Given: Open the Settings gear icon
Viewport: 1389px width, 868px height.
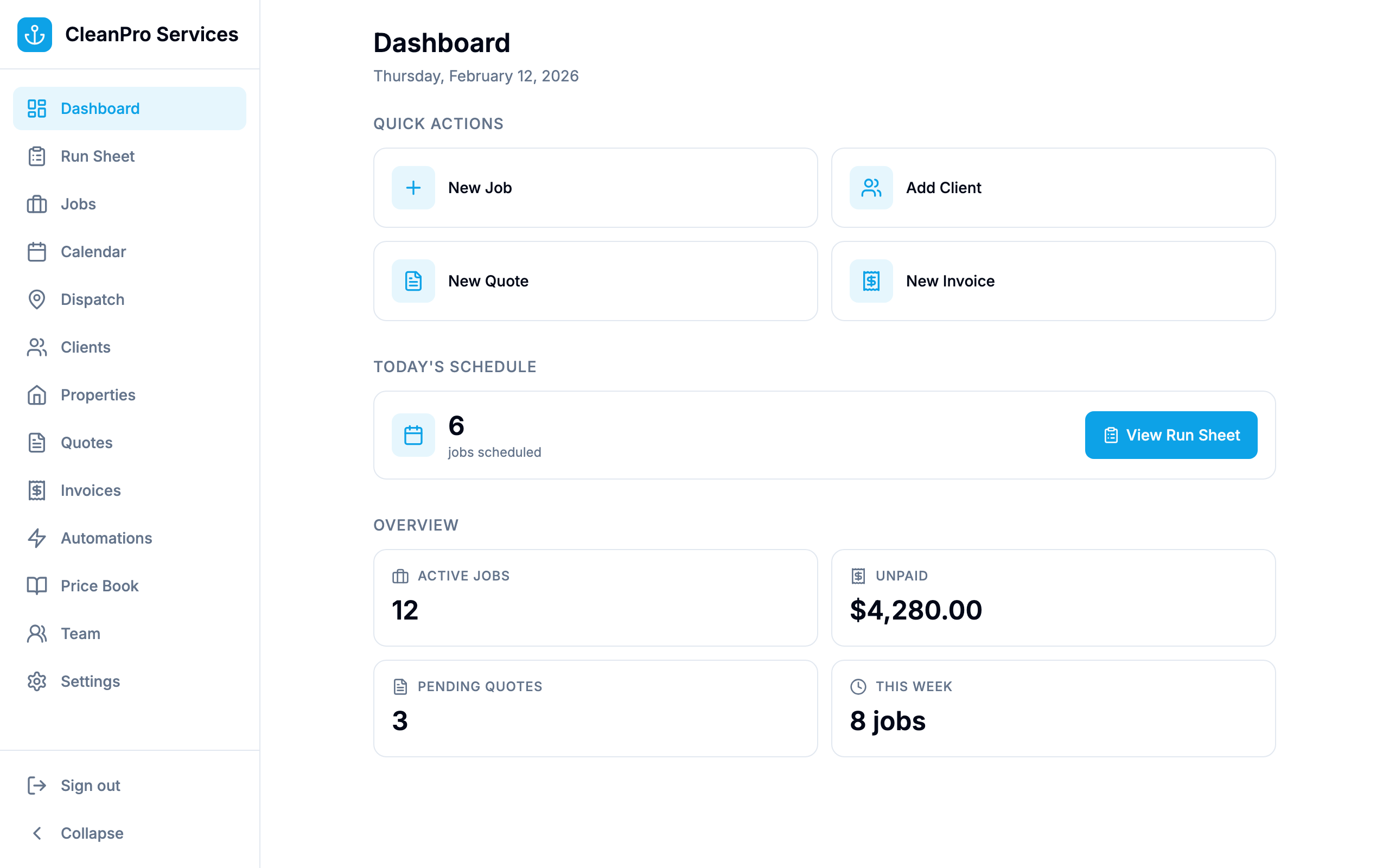Looking at the screenshot, I should (x=37, y=681).
